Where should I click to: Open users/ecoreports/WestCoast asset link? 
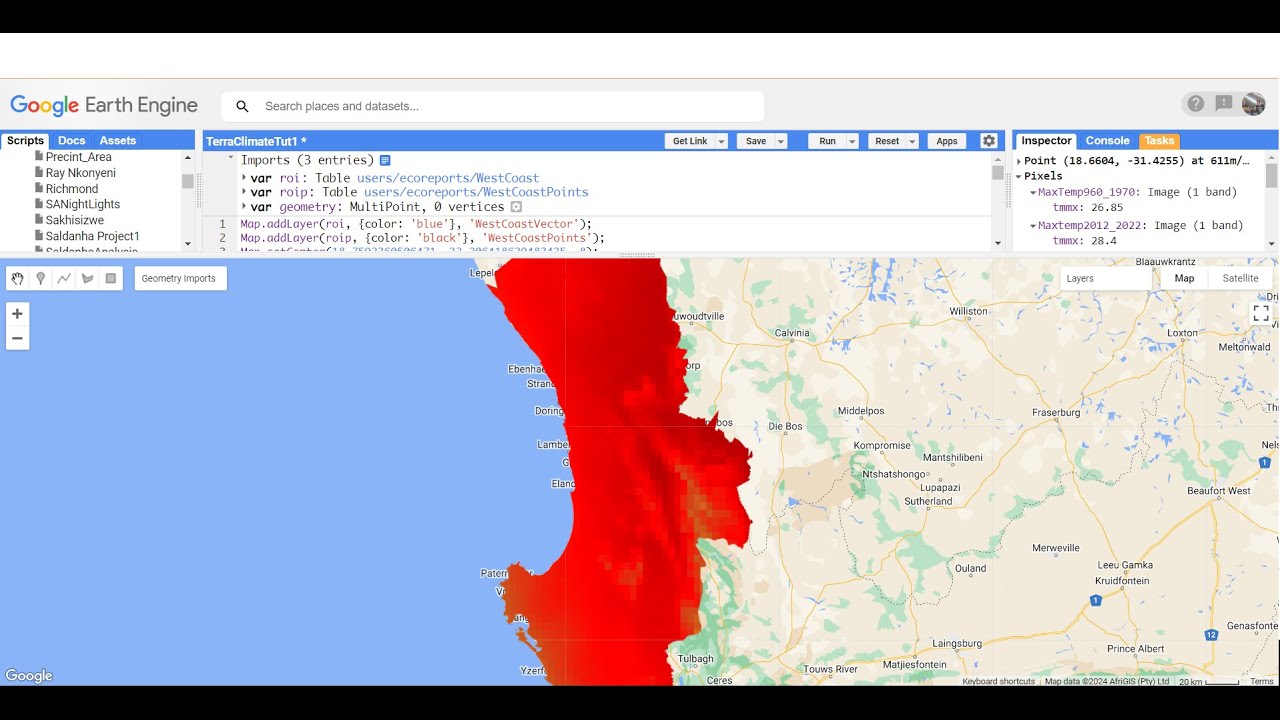448,178
